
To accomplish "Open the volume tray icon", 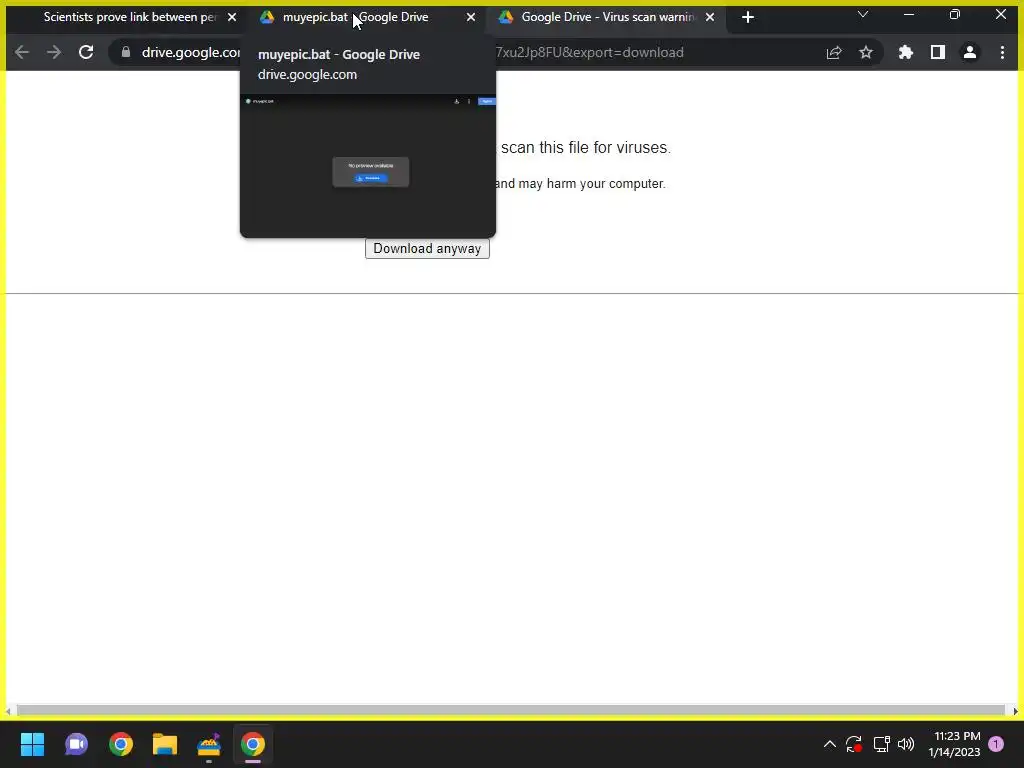I will pyautogui.click(x=906, y=744).
